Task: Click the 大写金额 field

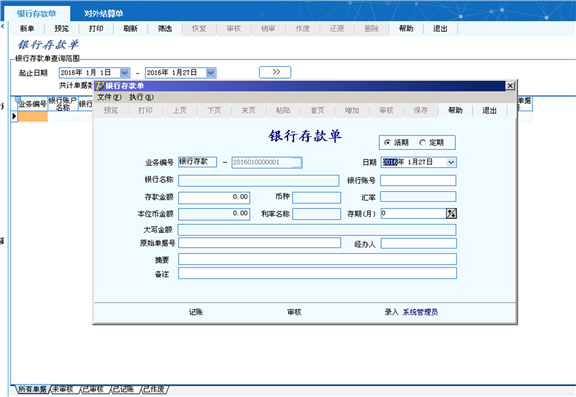Action: pos(317,230)
